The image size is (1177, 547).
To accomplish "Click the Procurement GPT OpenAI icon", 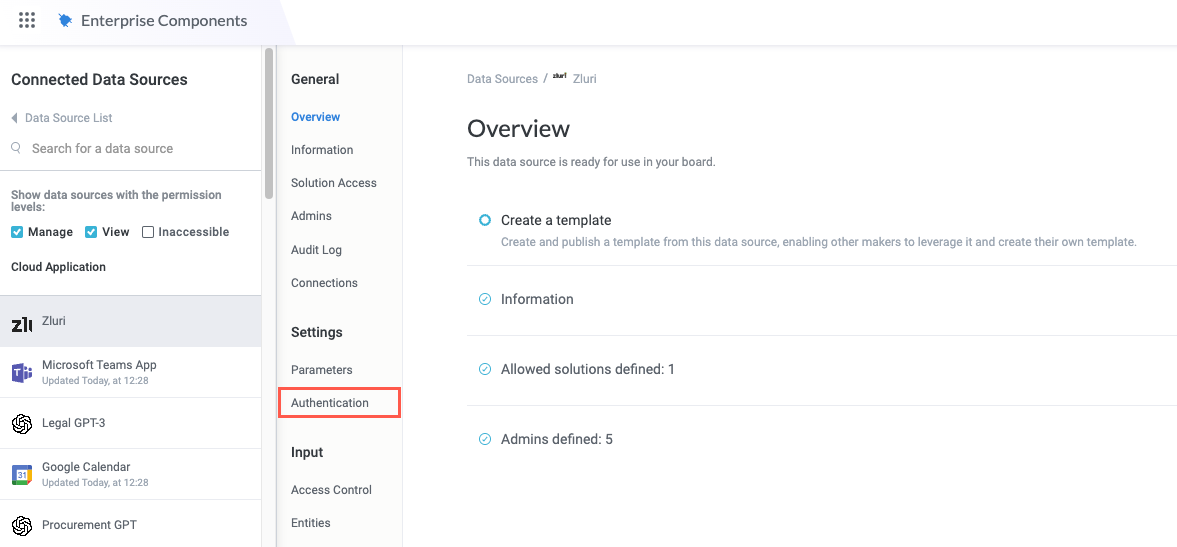I will [21, 526].
